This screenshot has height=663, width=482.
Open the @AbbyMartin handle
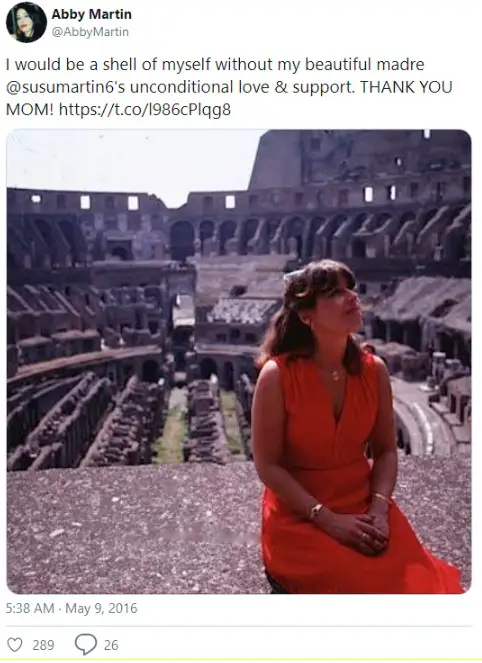(90, 32)
